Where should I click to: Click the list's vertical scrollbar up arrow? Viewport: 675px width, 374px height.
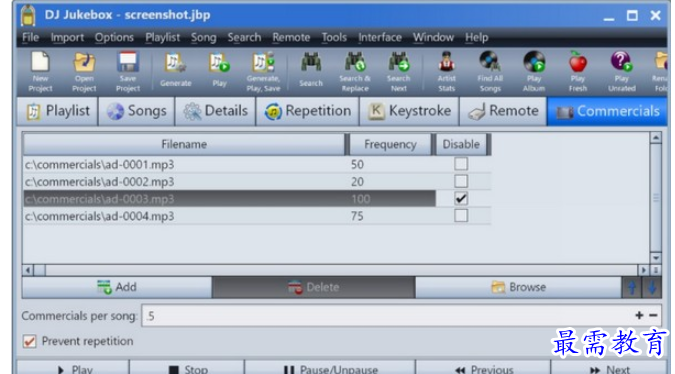point(656,138)
